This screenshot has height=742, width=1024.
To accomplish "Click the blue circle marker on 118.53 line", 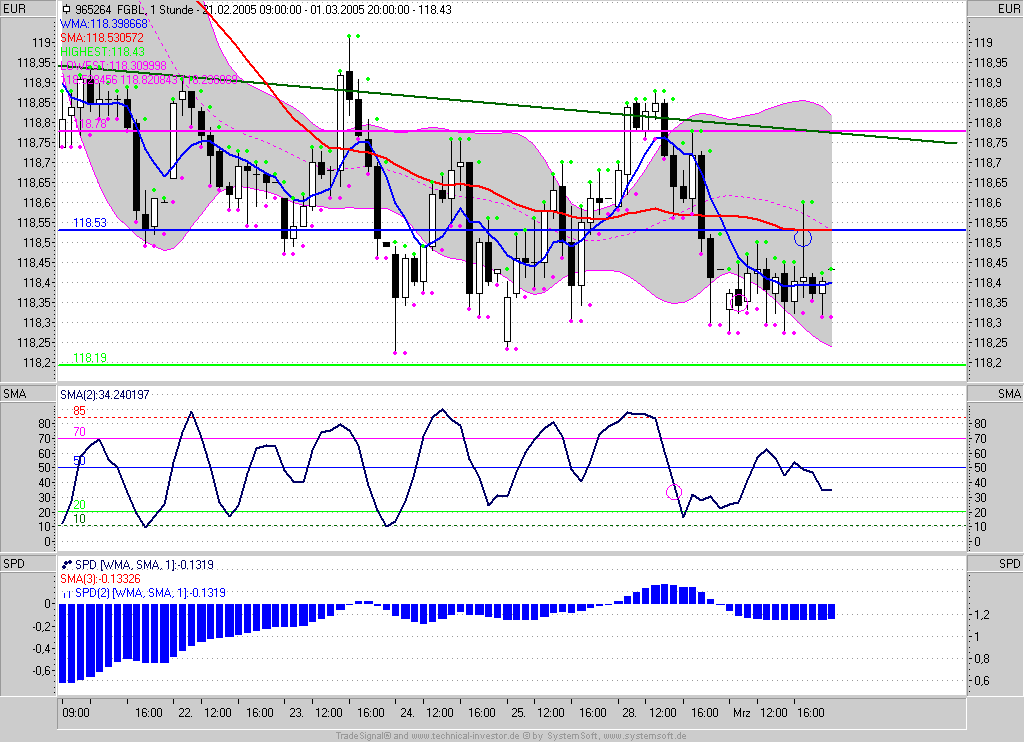I will (802, 238).
